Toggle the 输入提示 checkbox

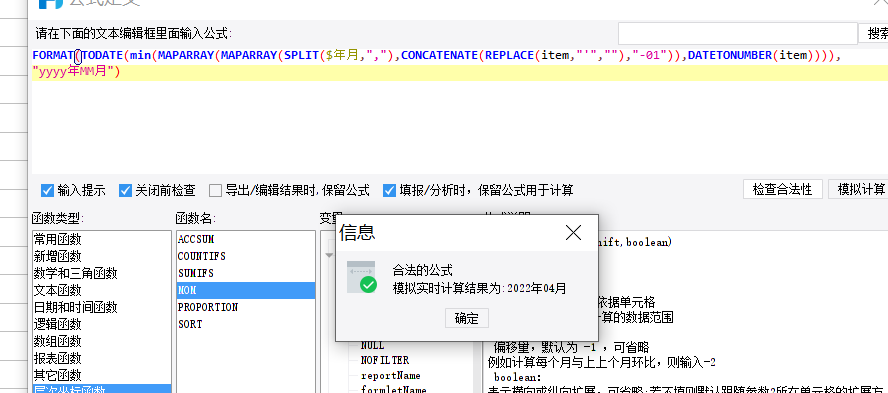(48, 190)
